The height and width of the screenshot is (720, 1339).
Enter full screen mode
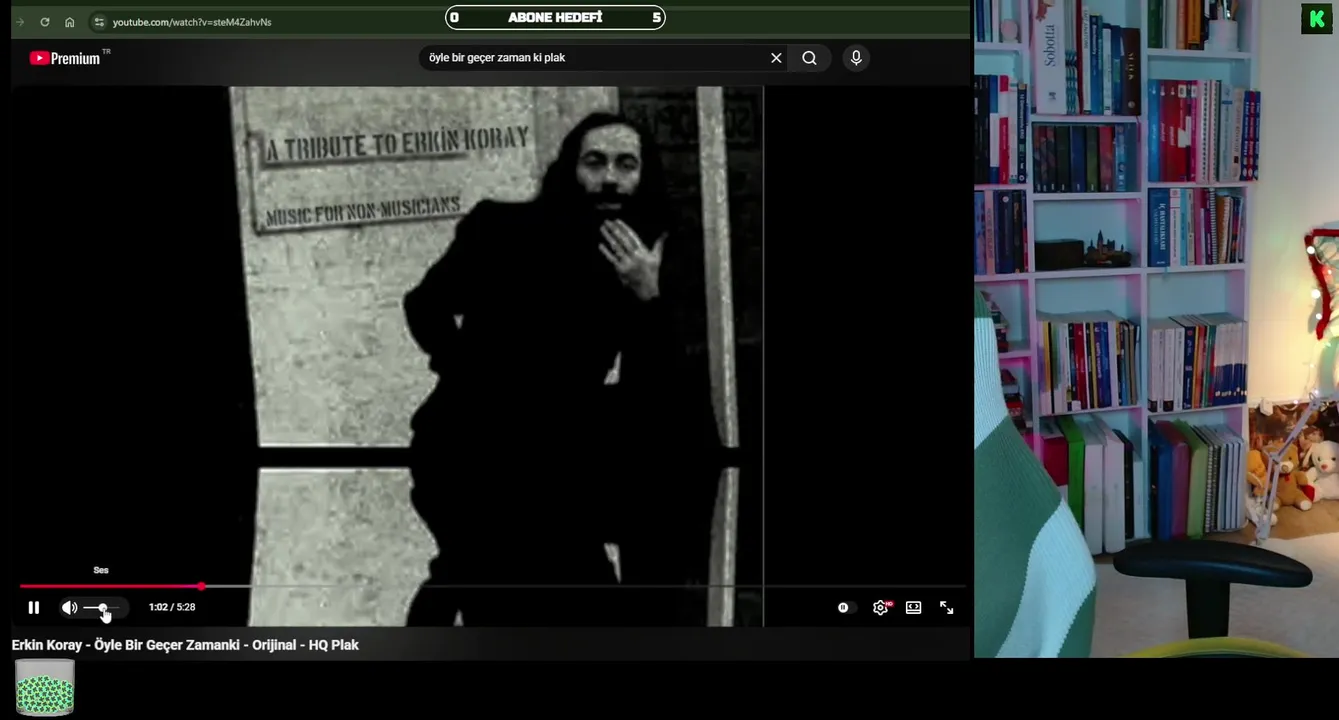[946, 607]
